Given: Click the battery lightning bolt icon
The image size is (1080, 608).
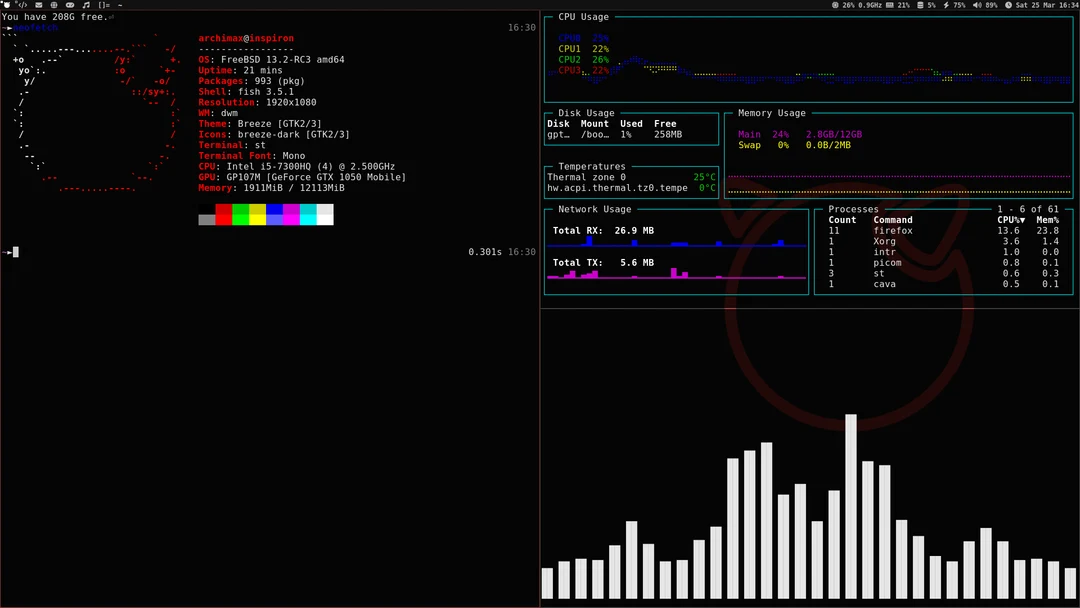Looking at the screenshot, I should tap(946, 5).
